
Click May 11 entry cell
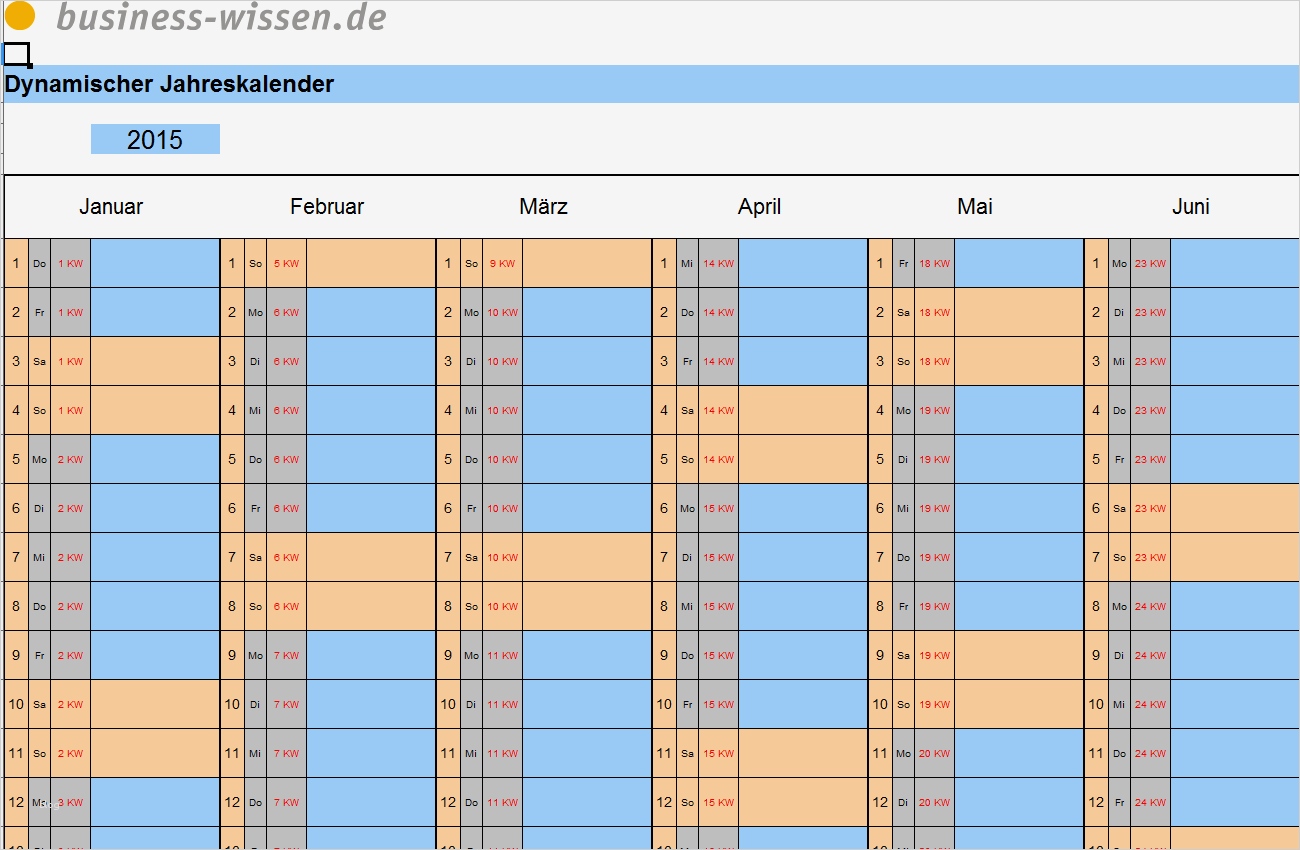1019,753
